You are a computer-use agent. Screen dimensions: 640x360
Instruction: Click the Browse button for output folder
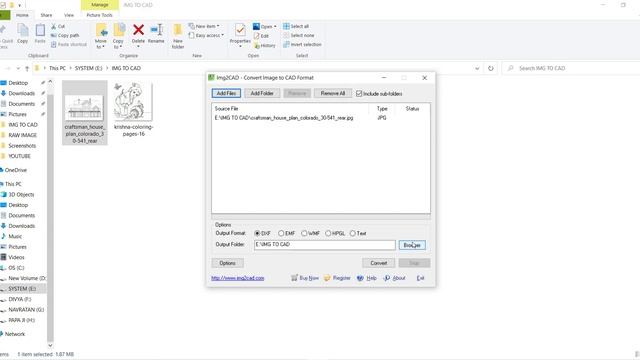412,245
